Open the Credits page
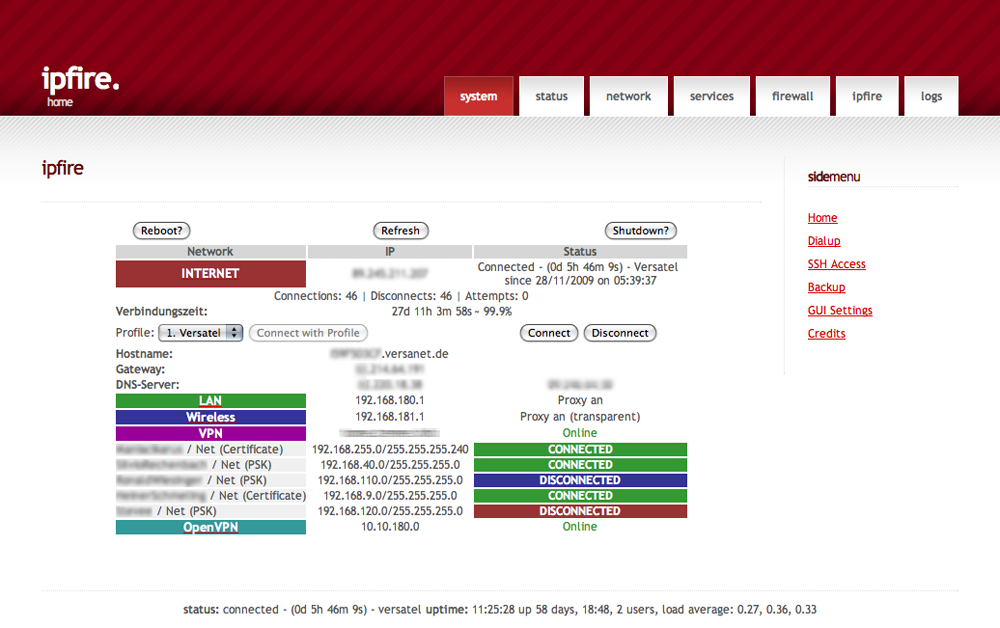The width and height of the screenshot is (1000, 628). 826,333
